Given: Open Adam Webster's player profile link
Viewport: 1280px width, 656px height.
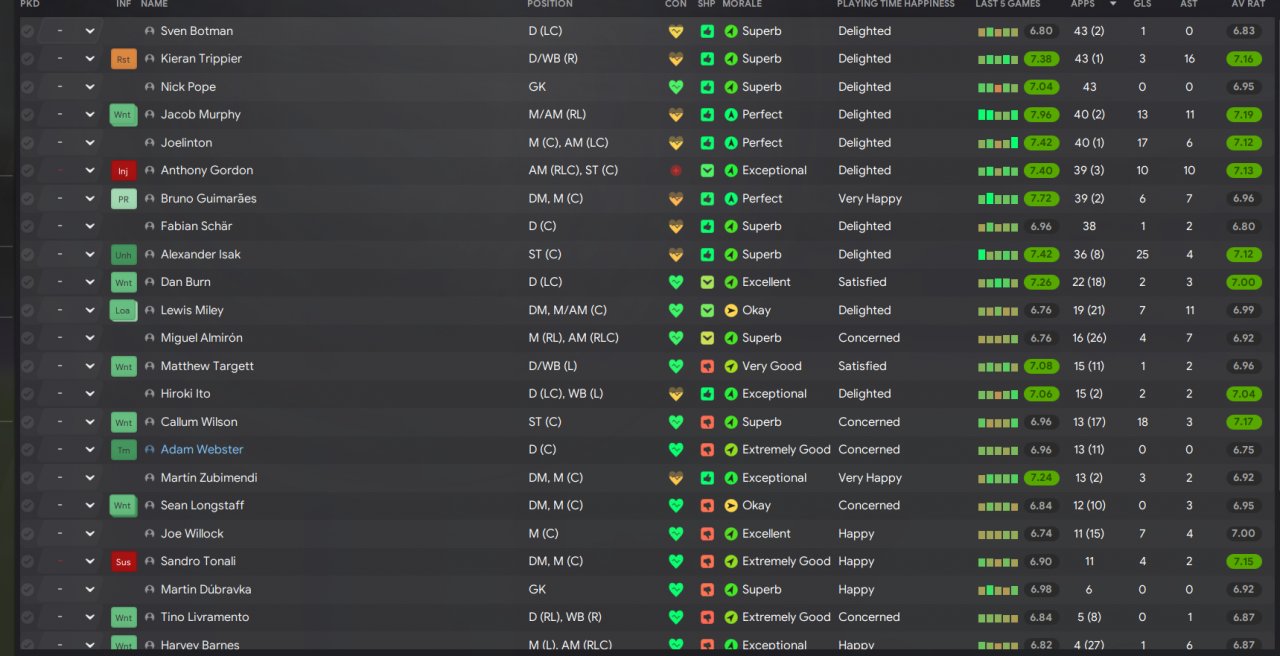Looking at the screenshot, I should pos(202,450).
